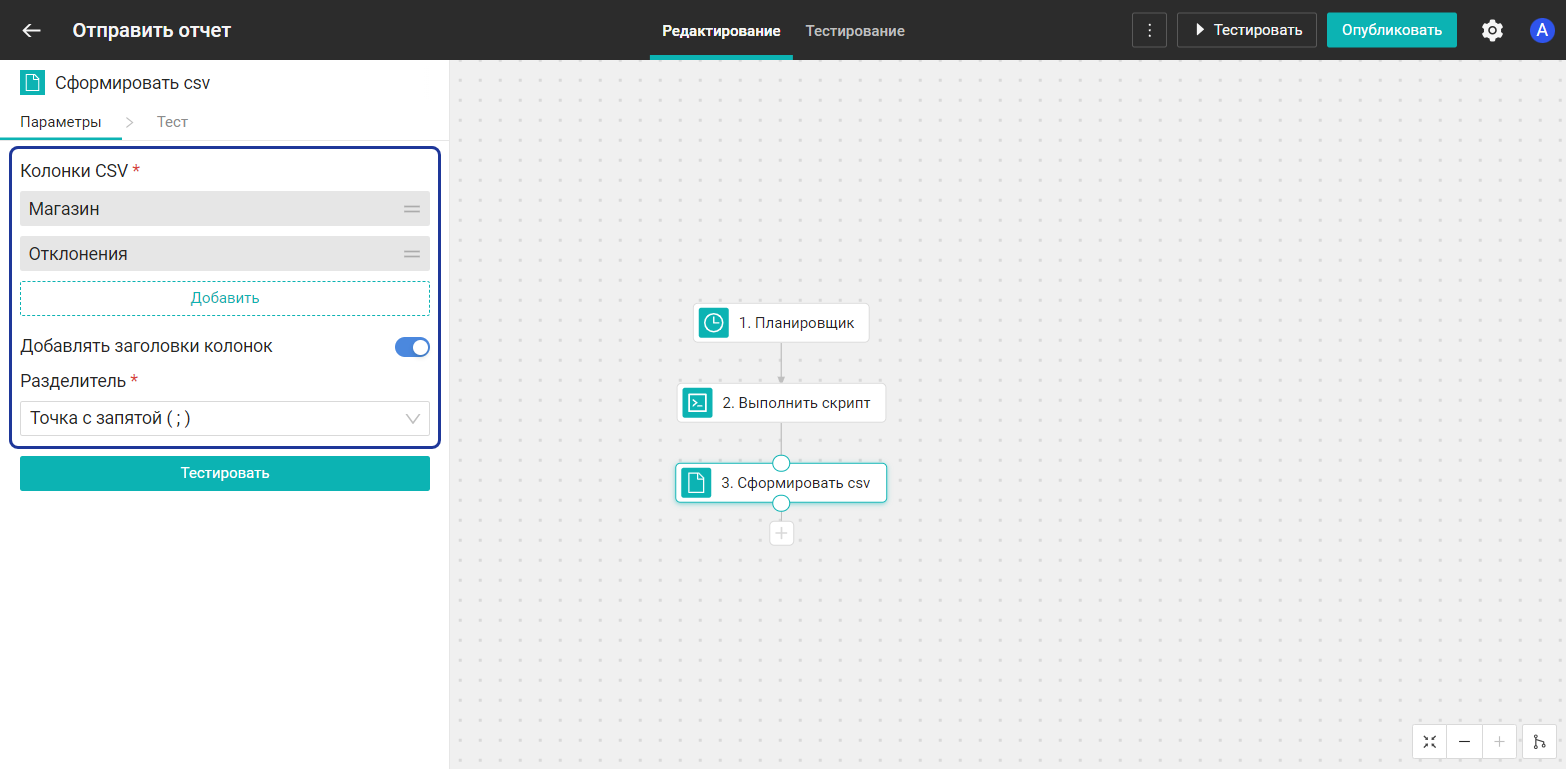Viewport: 1566px width, 769px height.
Task: Select the '1. Планировщик' node
Action: [781, 323]
